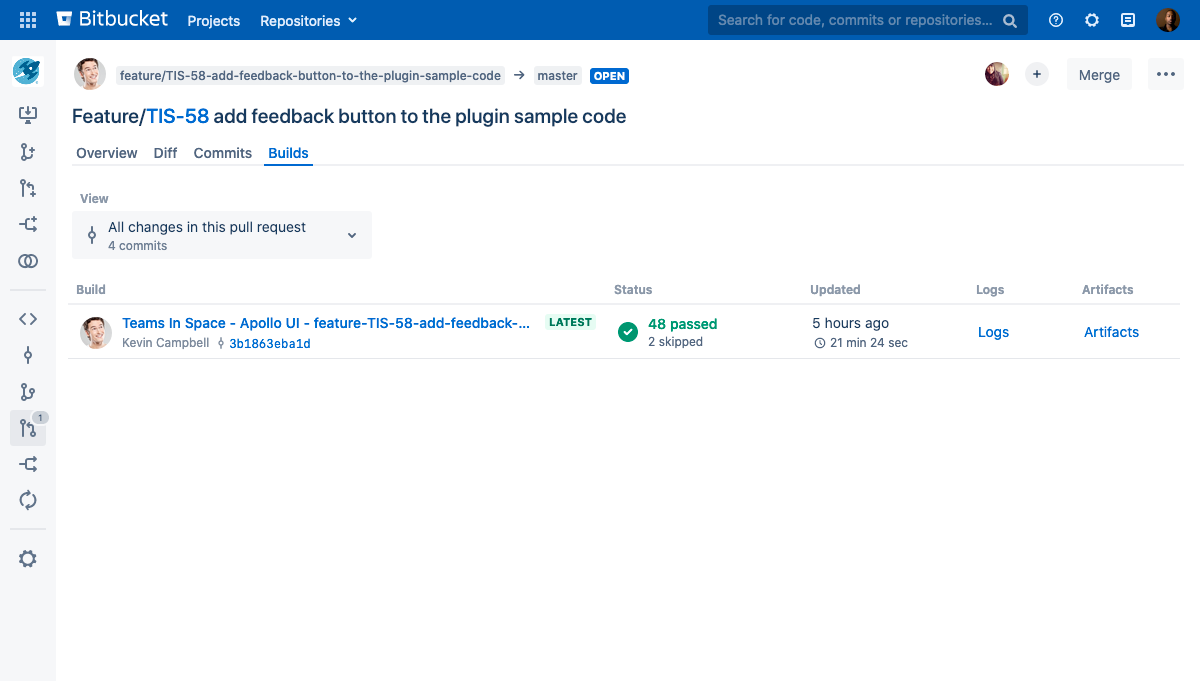Select Create branch sidebar icon
This screenshot has height=681, width=1200.
tap(28, 152)
